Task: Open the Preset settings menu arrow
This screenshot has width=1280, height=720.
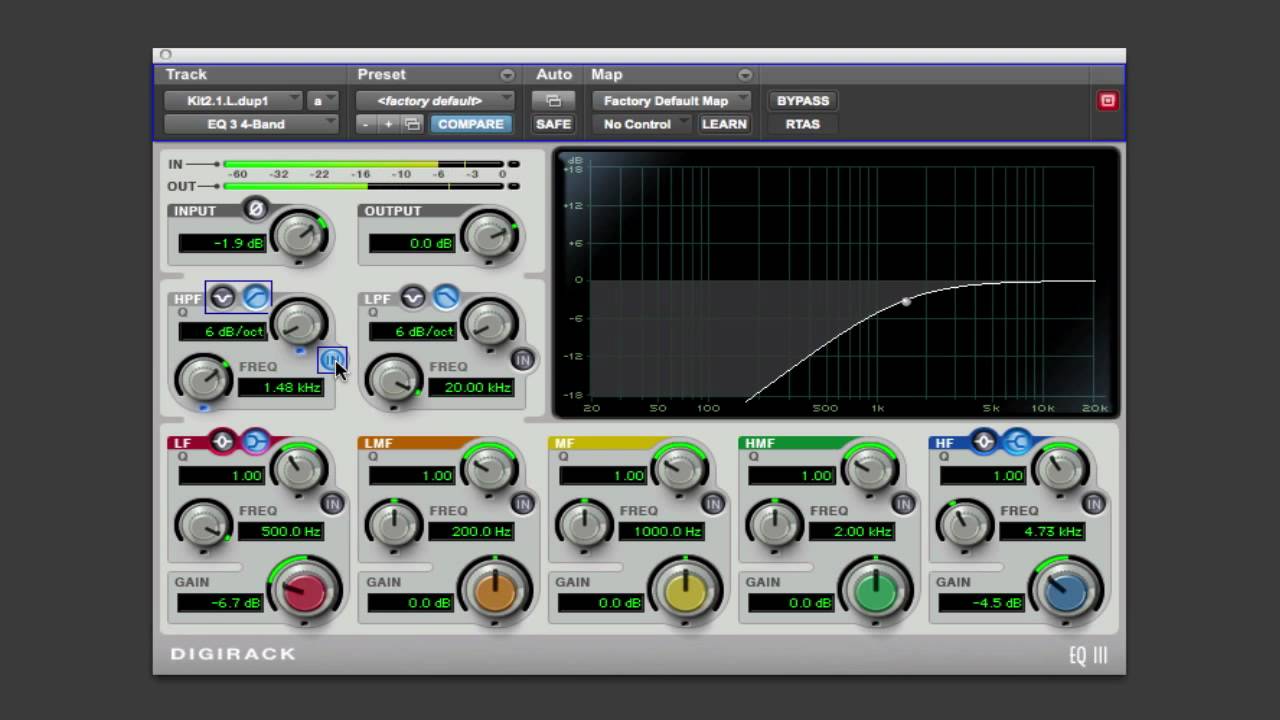Action: [507, 75]
